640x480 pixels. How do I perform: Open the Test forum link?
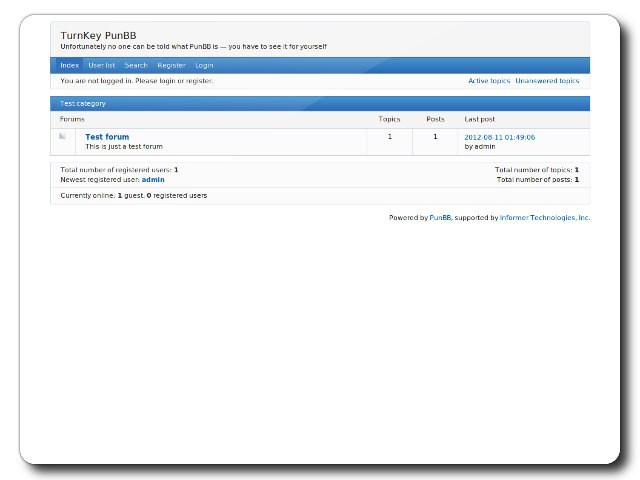point(107,137)
